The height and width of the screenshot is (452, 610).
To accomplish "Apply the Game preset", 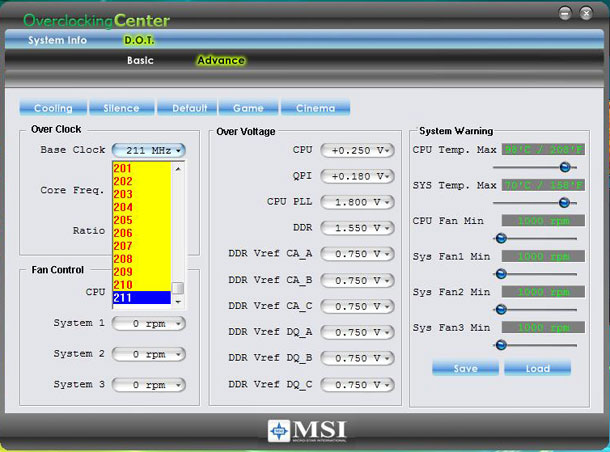I will [248, 108].
